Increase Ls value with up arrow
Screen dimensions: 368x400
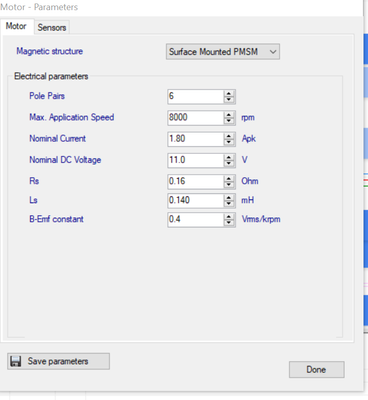coord(229,197)
